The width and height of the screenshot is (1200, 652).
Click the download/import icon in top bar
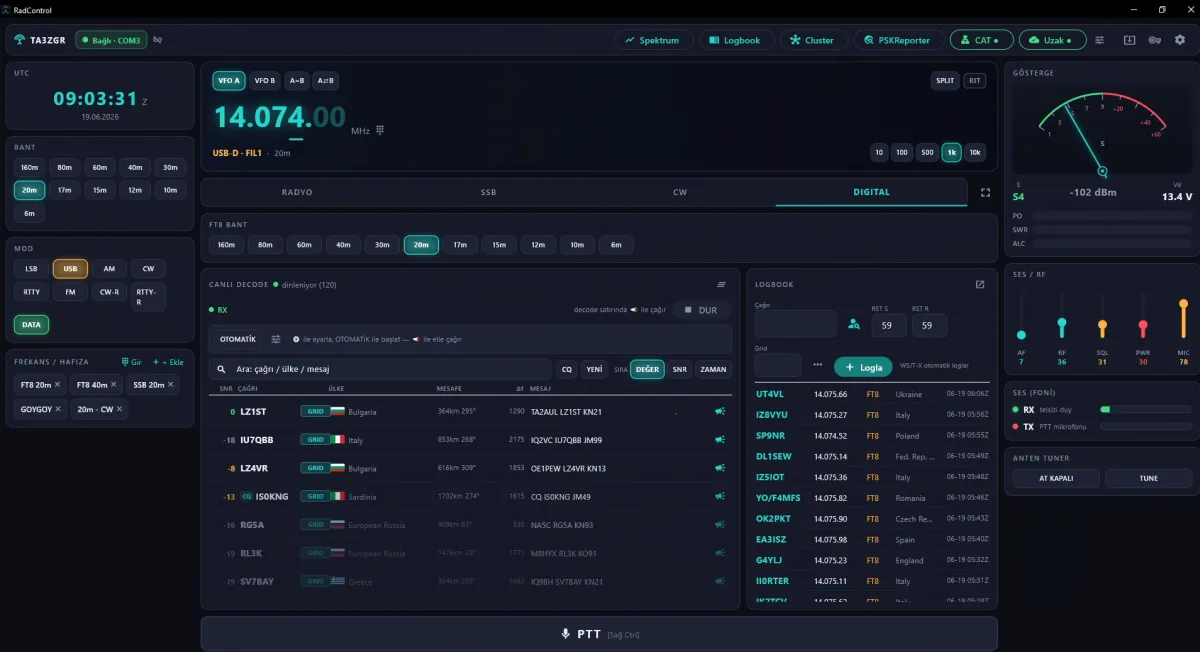click(1129, 40)
